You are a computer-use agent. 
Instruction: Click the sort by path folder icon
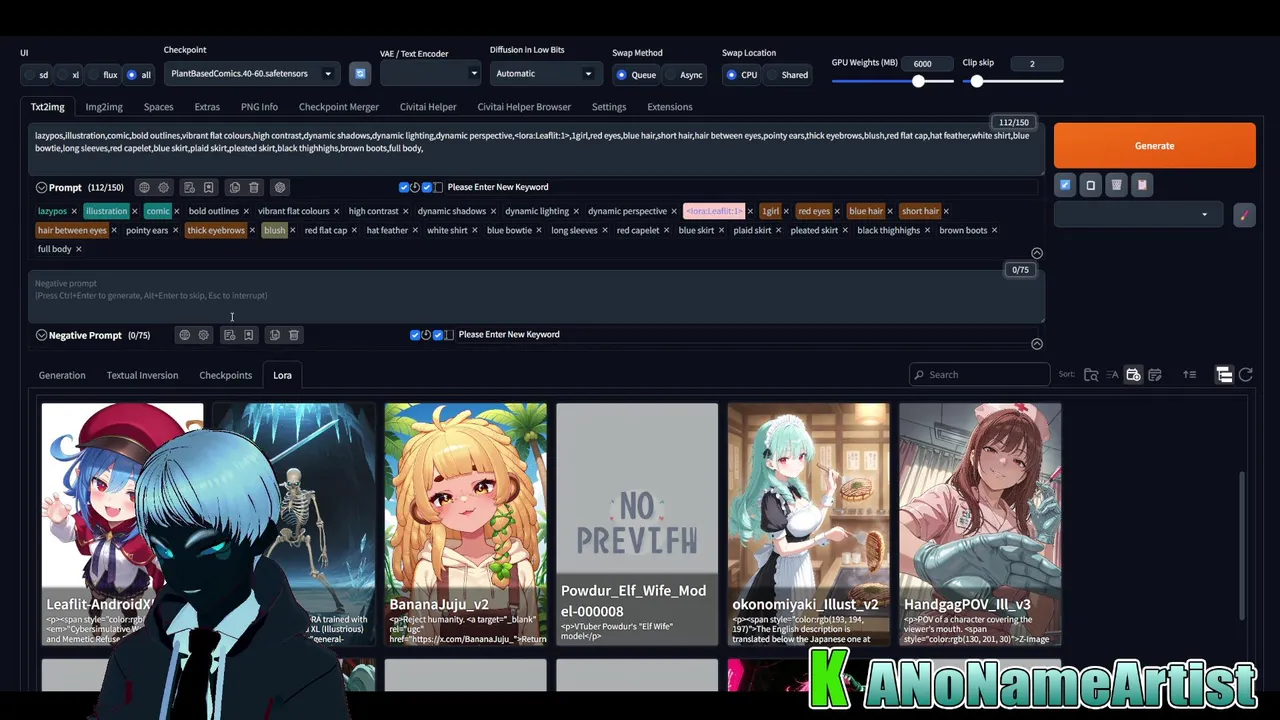tap(1091, 375)
